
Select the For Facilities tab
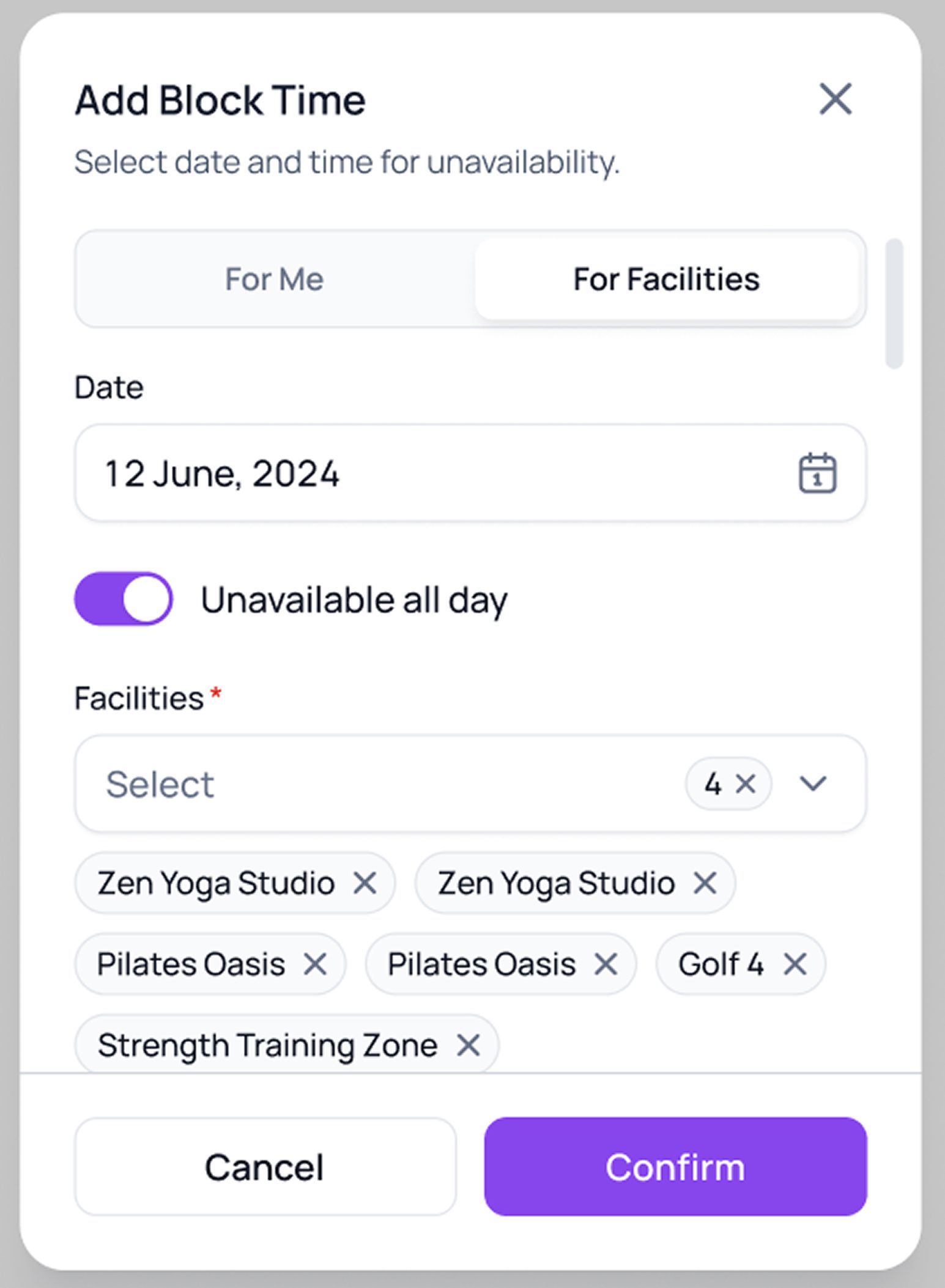[666, 279]
